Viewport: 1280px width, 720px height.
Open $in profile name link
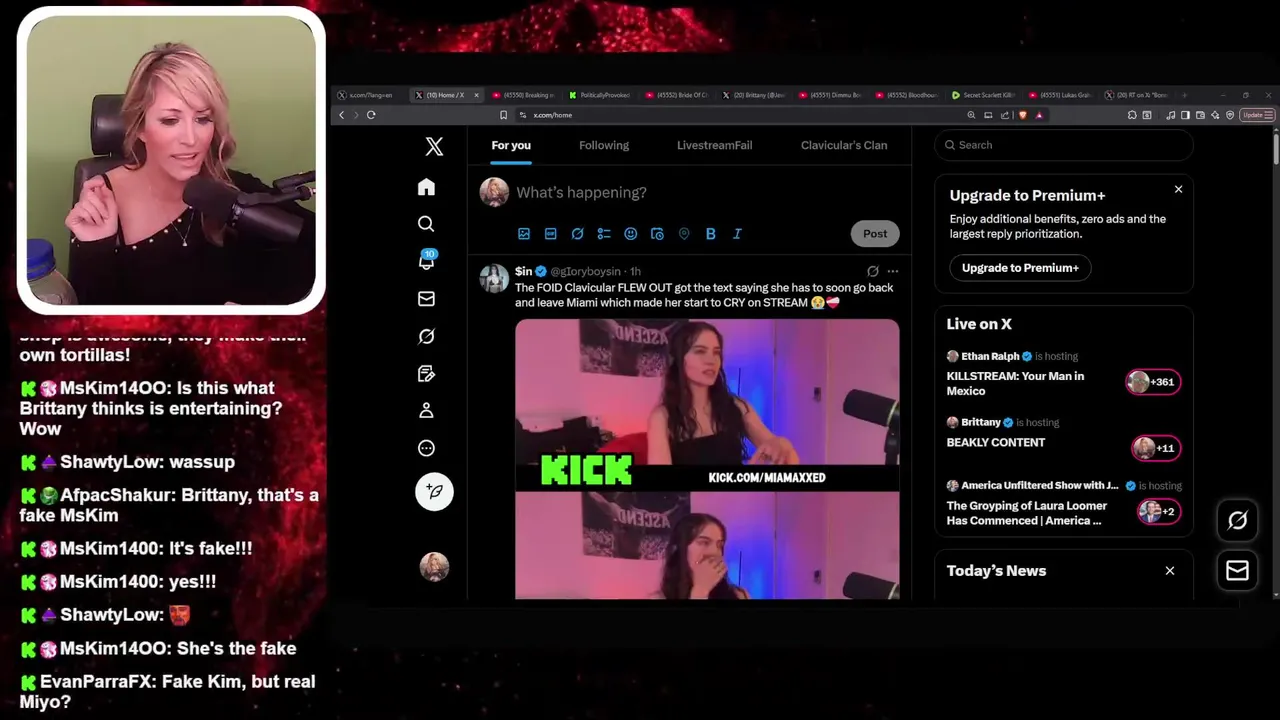point(523,271)
